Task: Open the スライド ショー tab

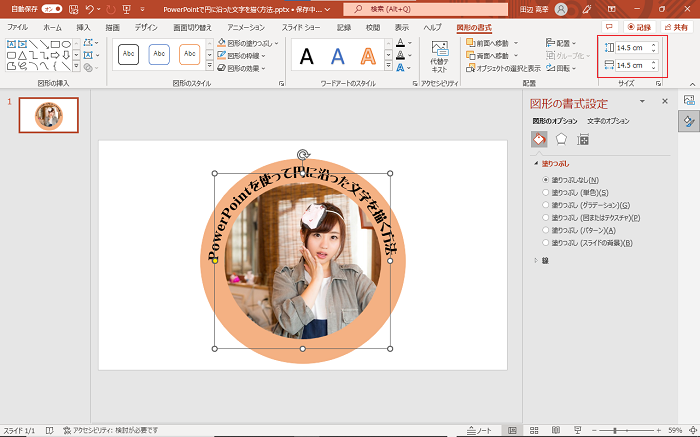Action: [x=301, y=27]
